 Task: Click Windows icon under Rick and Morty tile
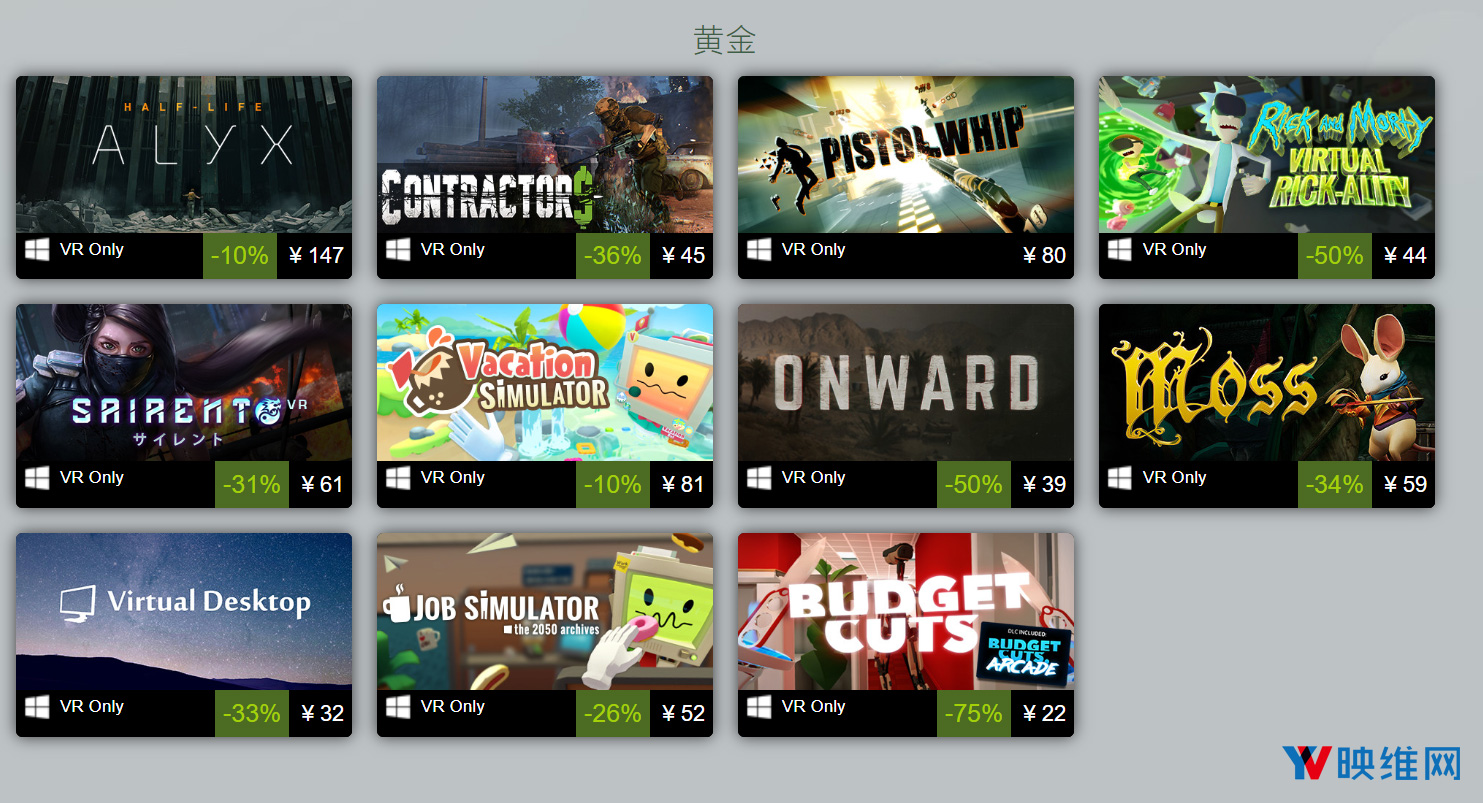coord(1120,250)
